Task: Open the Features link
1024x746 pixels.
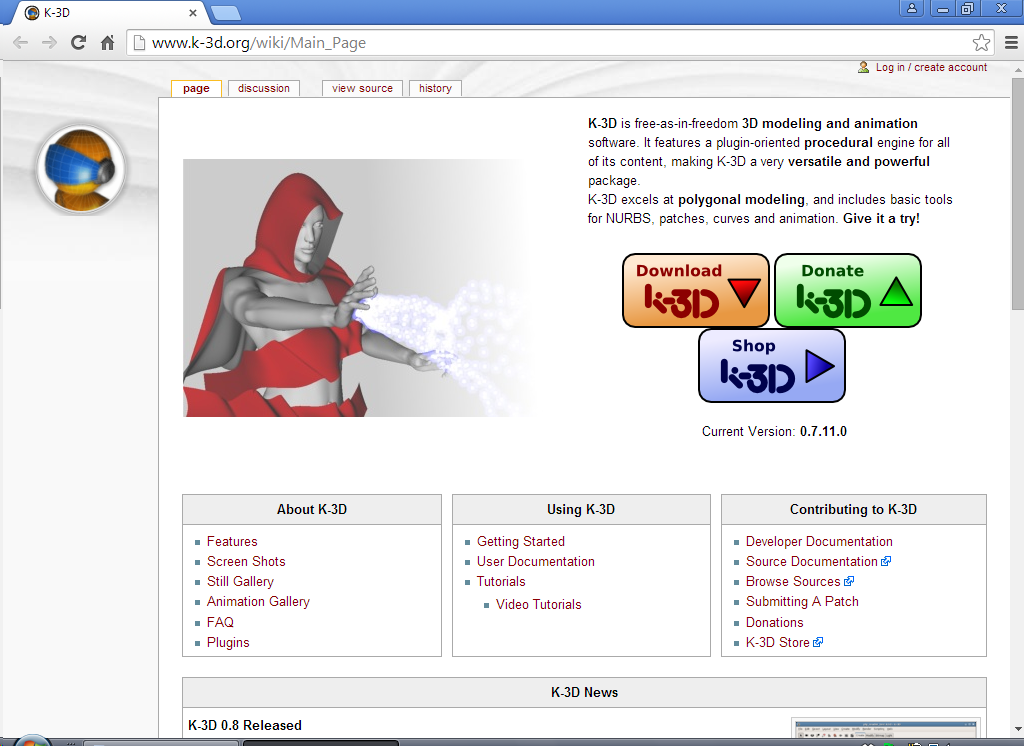Action: [232, 542]
